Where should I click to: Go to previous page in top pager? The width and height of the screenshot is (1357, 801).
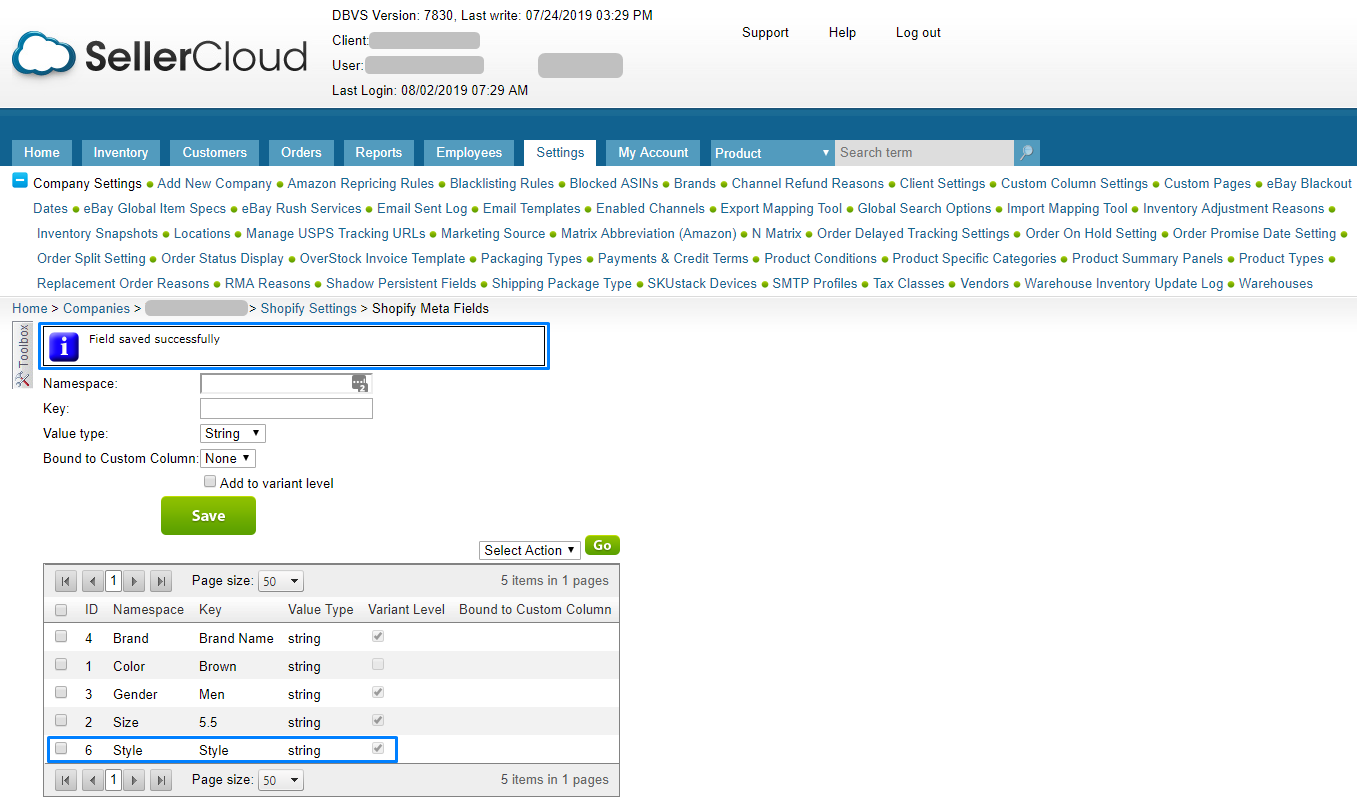[x=93, y=581]
